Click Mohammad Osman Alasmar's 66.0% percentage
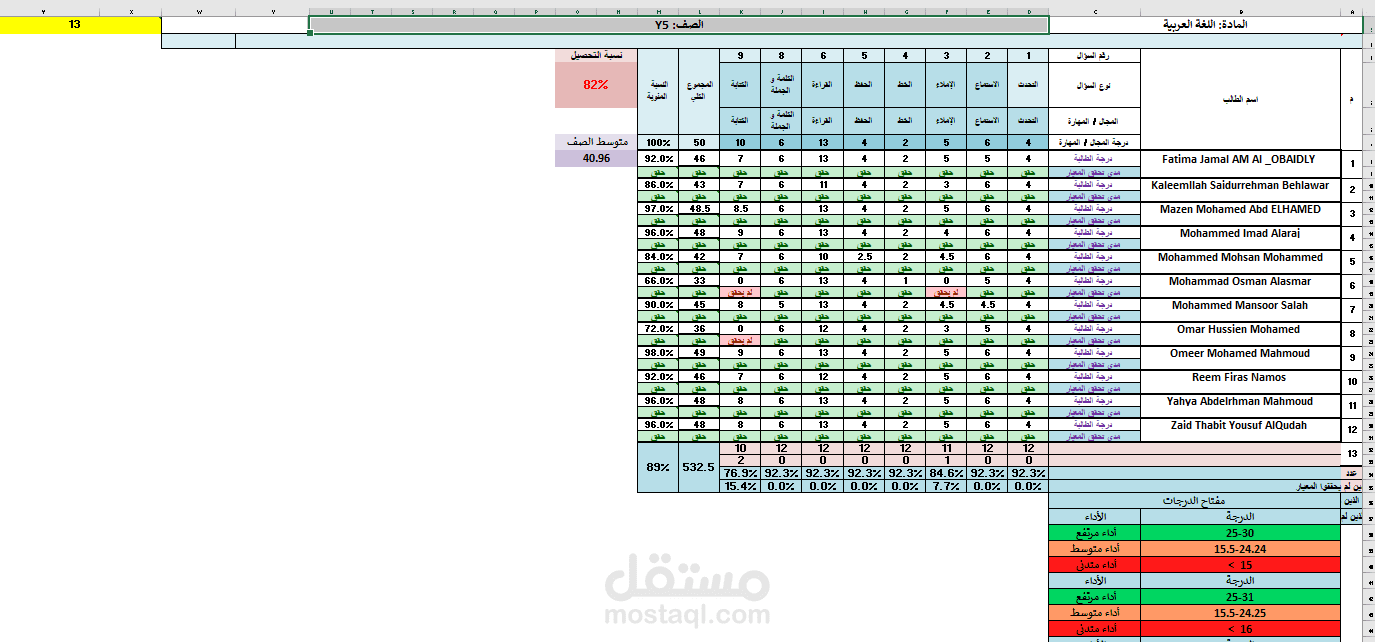The image size is (1375, 642). (657, 281)
